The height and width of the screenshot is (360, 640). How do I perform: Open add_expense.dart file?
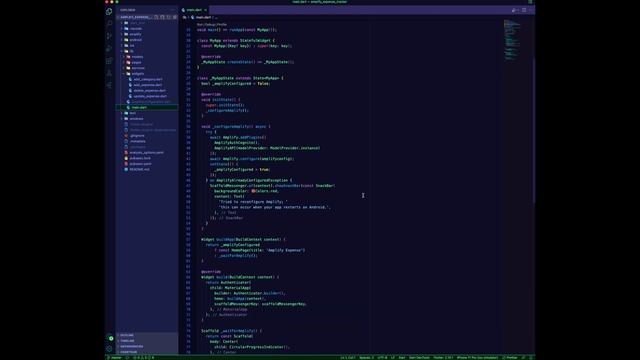pos(147,85)
